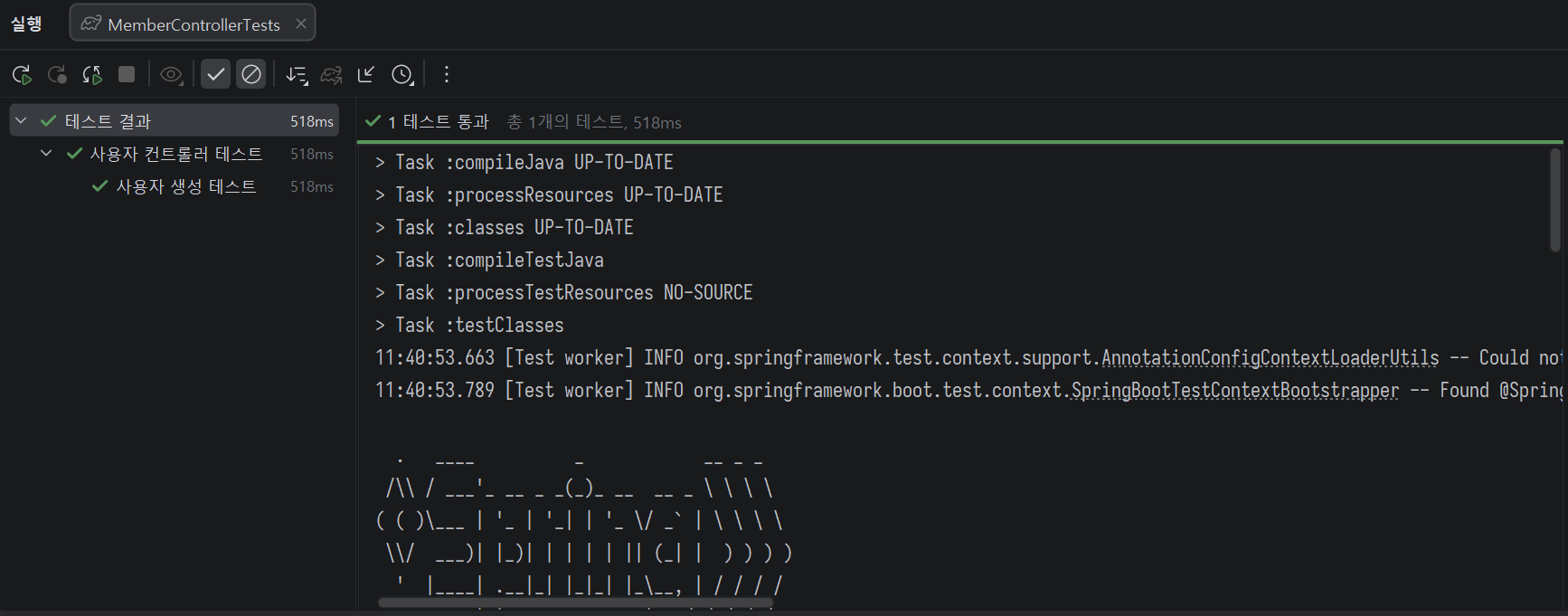Open test history clock icon
Viewport: 1568px width, 616px height.
(402, 74)
